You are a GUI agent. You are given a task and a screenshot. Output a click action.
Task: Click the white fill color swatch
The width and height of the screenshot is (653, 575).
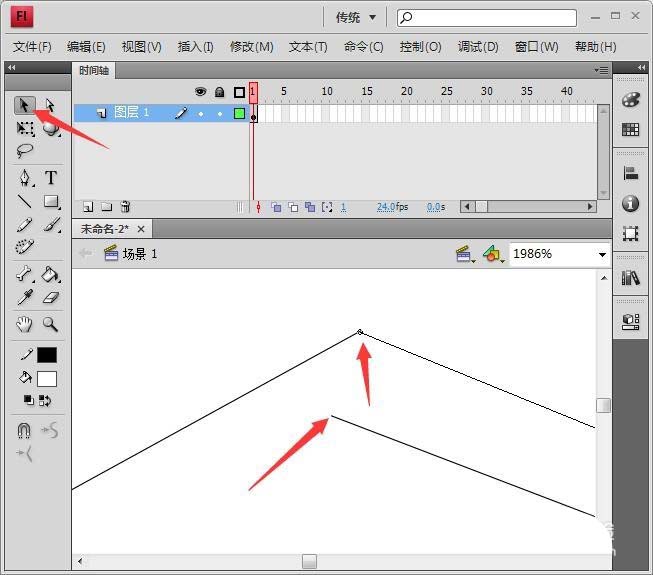47,379
